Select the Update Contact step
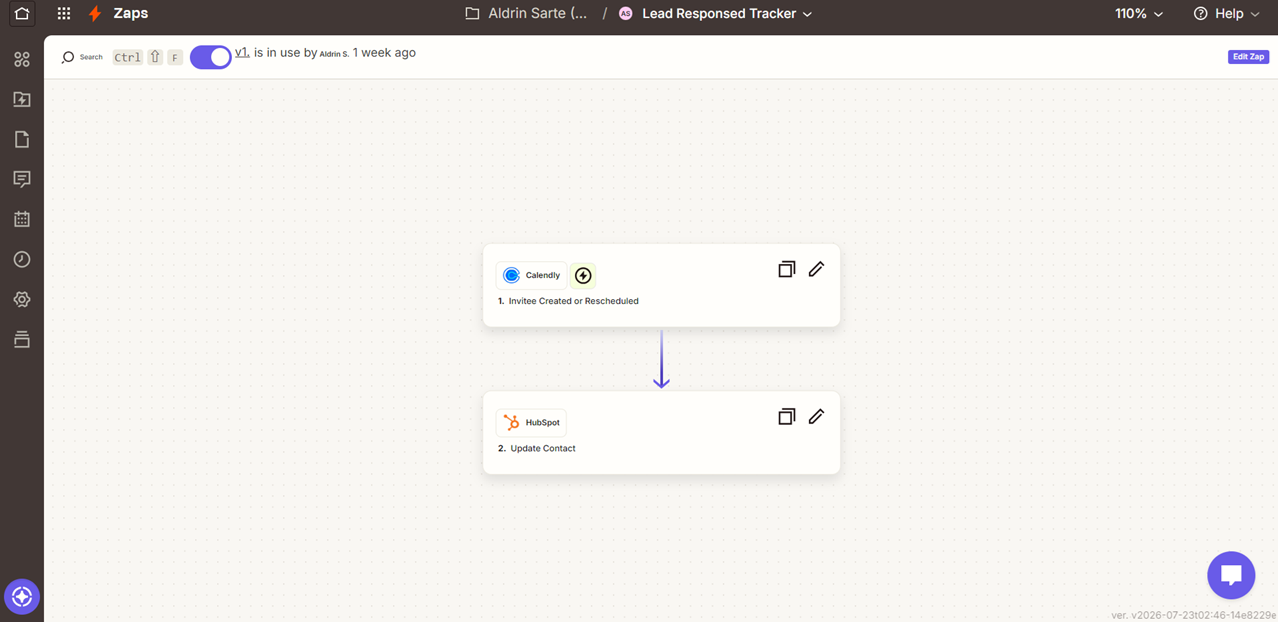1278x623 pixels. [x=661, y=432]
